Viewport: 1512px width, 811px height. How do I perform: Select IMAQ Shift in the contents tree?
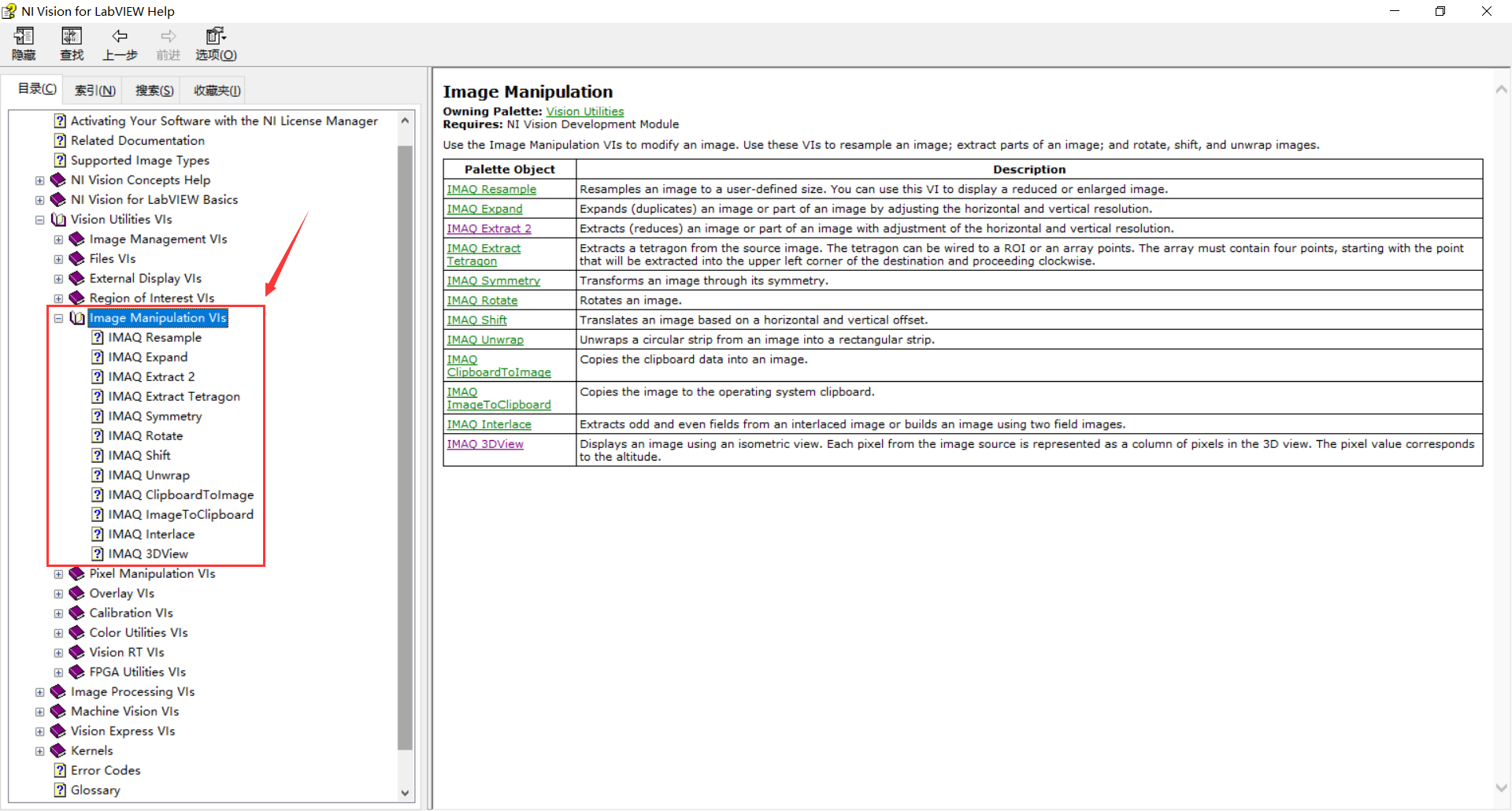pos(139,455)
